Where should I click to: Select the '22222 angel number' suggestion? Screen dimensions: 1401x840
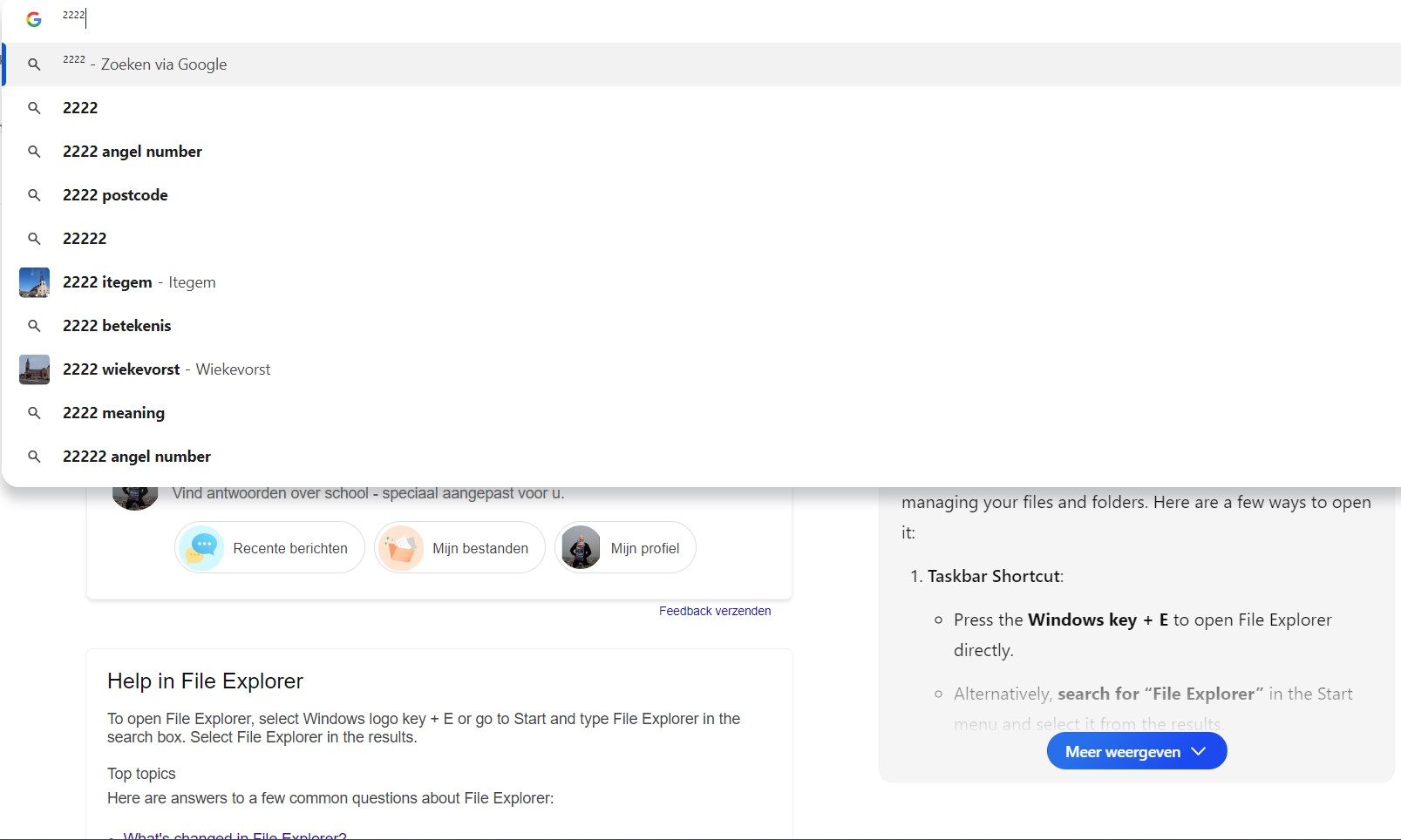[x=137, y=457]
